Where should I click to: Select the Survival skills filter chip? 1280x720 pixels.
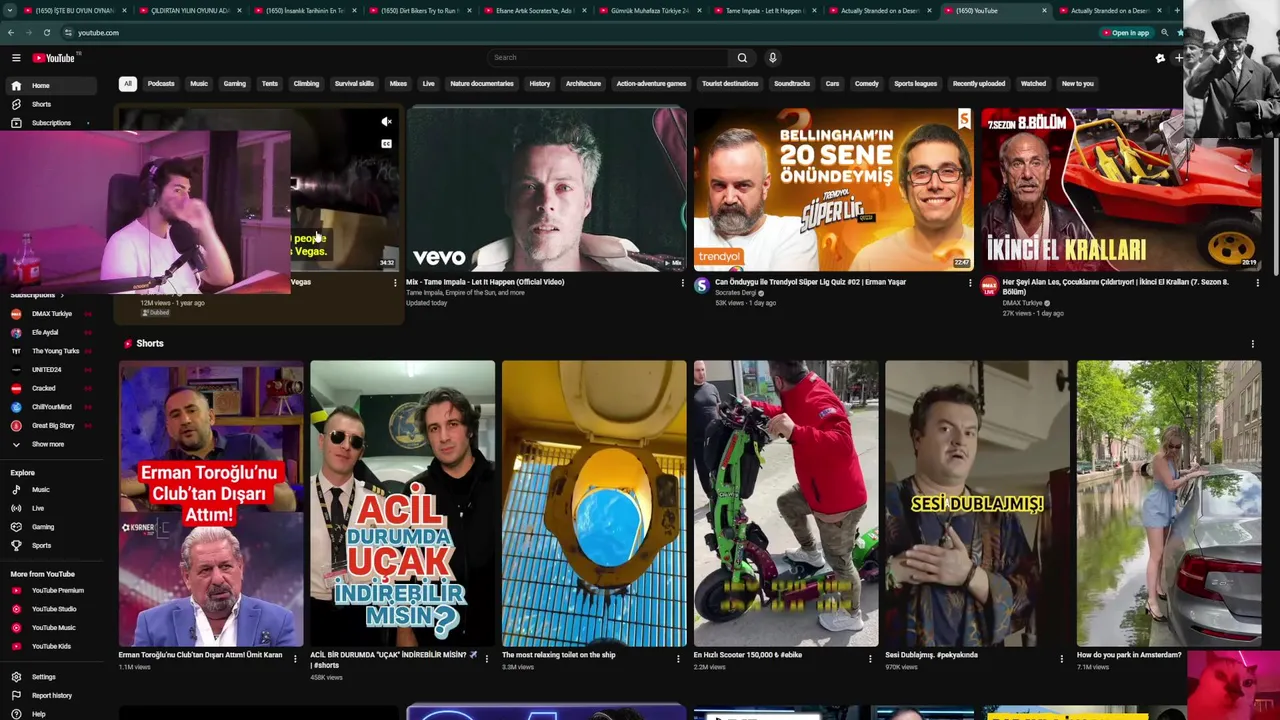[x=354, y=84]
